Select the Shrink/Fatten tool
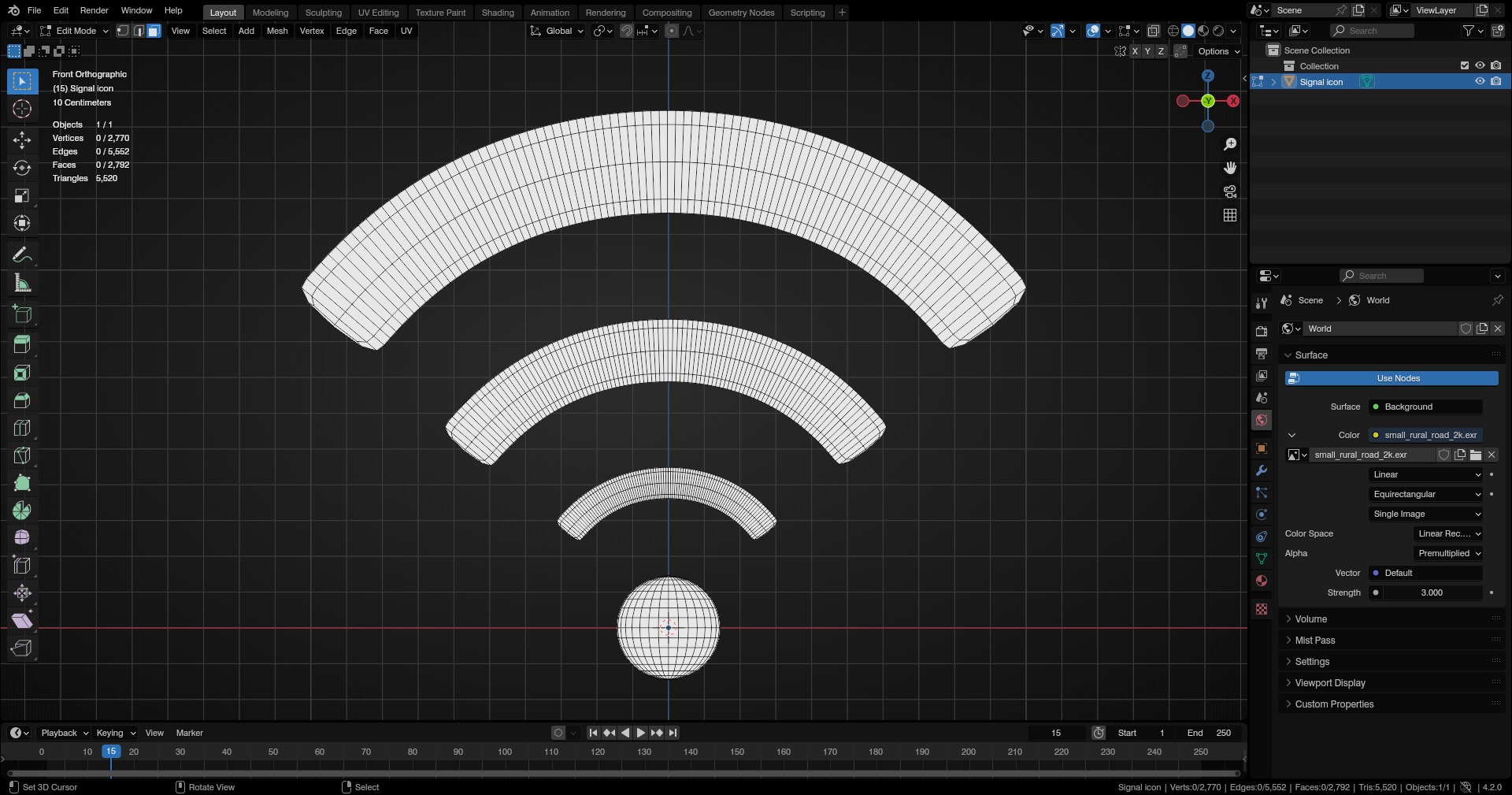Viewport: 1512px width, 795px height. 22,593
